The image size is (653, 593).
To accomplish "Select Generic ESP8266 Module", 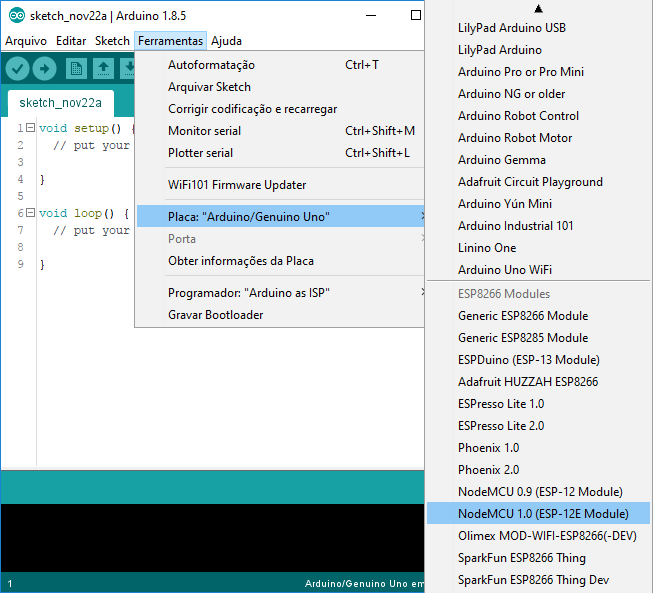I will [538, 316].
